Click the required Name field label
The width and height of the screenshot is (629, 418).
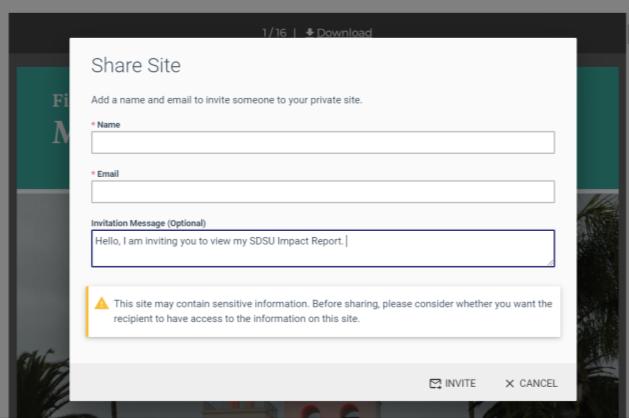click(107, 124)
